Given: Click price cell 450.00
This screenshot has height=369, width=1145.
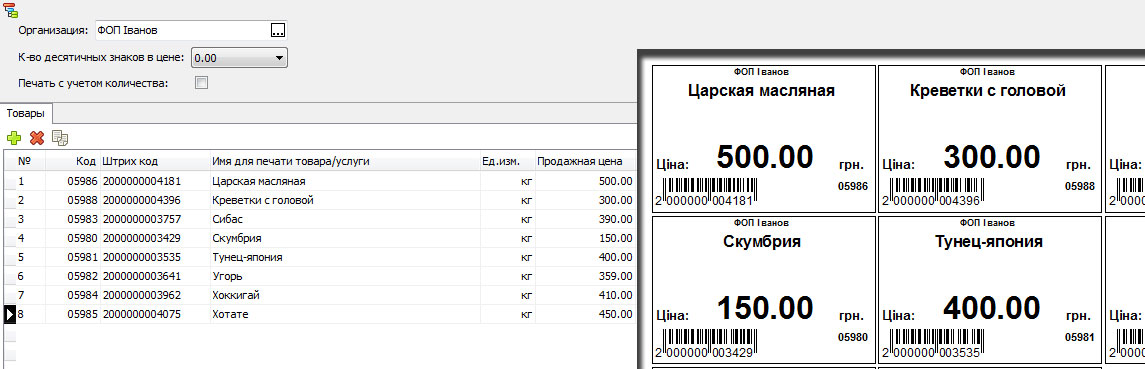Looking at the screenshot, I should click(x=586, y=314).
